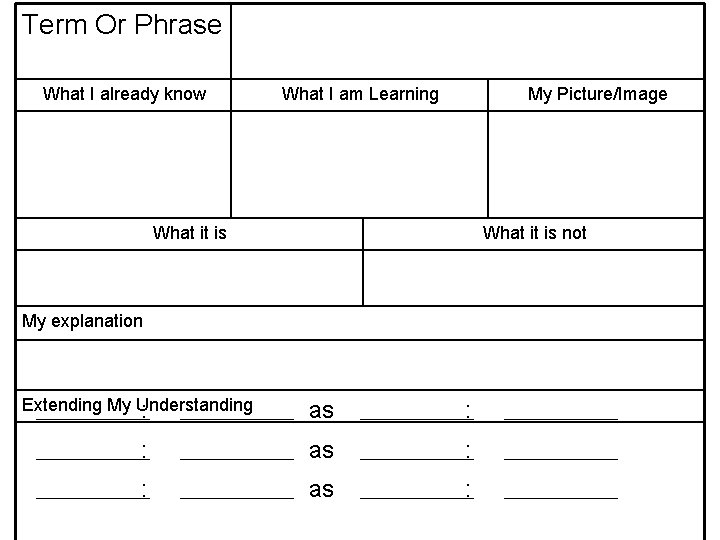Select the What it is not header

click(533, 234)
